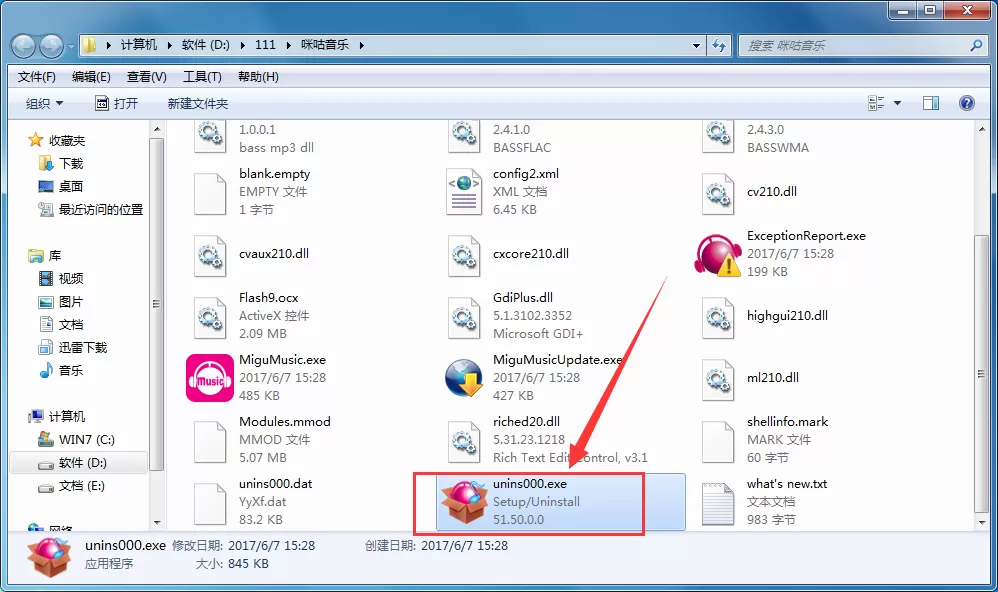This screenshot has height=592, width=998.
Task: Navigate to 计算机 in the address bar
Action: coord(139,45)
